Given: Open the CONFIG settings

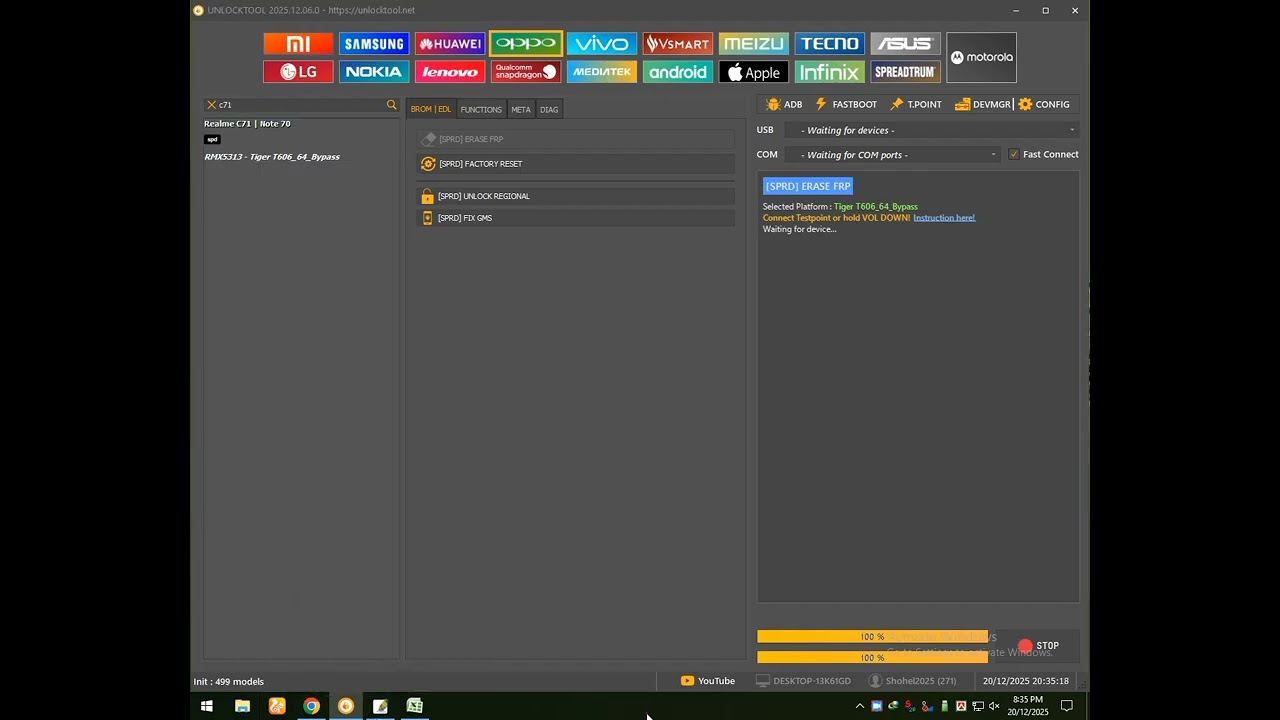Looking at the screenshot, I should pyautogui.click(x=1044, y=104).
